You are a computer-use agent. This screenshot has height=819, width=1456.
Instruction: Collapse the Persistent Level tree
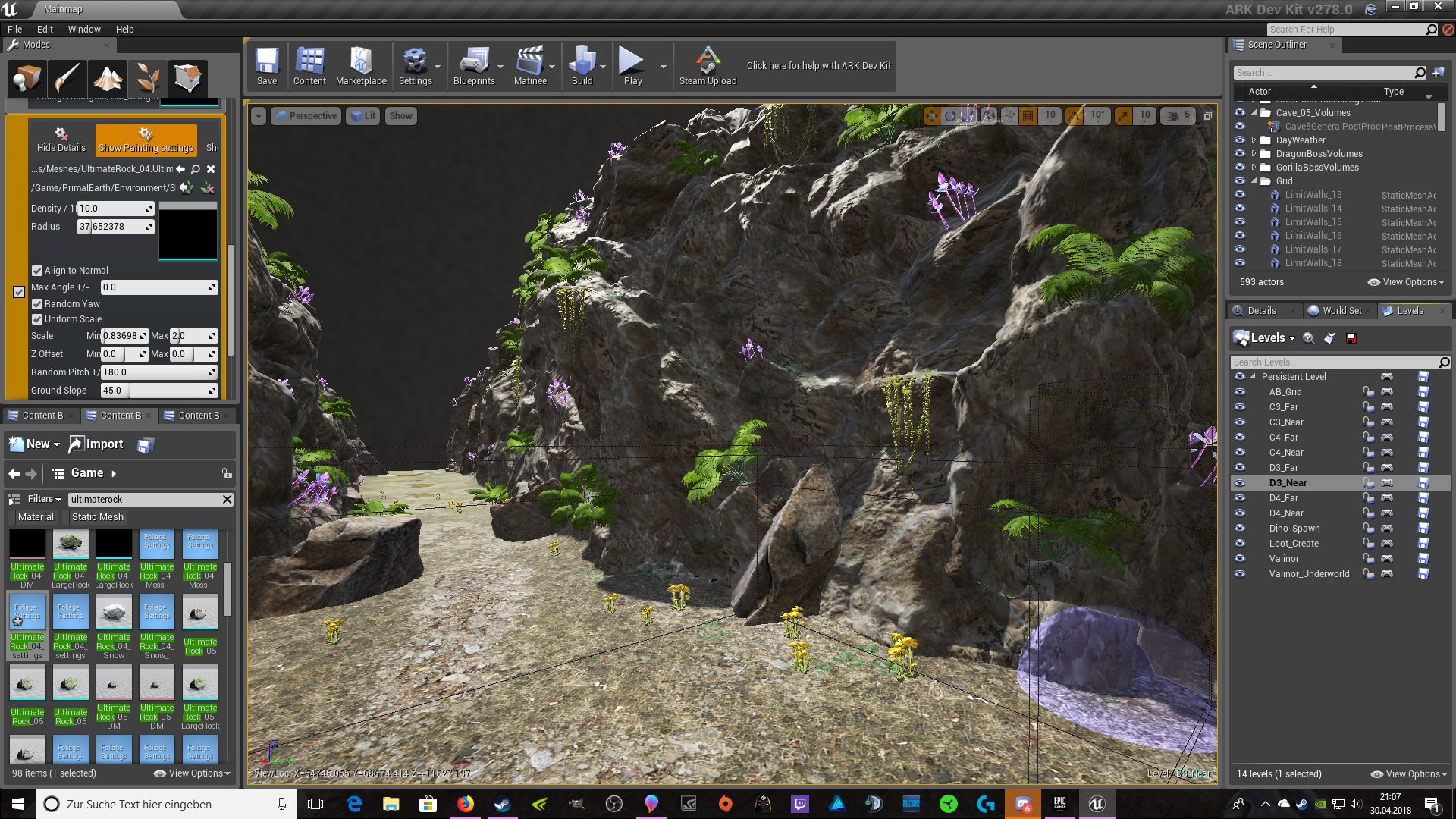(x=1253, y=377)
